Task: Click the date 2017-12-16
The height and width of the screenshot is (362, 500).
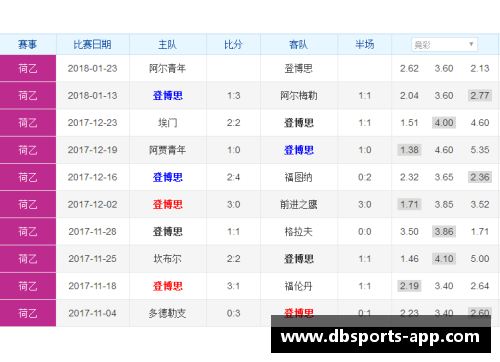Action: pyautogui.click(x=92, y=177)
